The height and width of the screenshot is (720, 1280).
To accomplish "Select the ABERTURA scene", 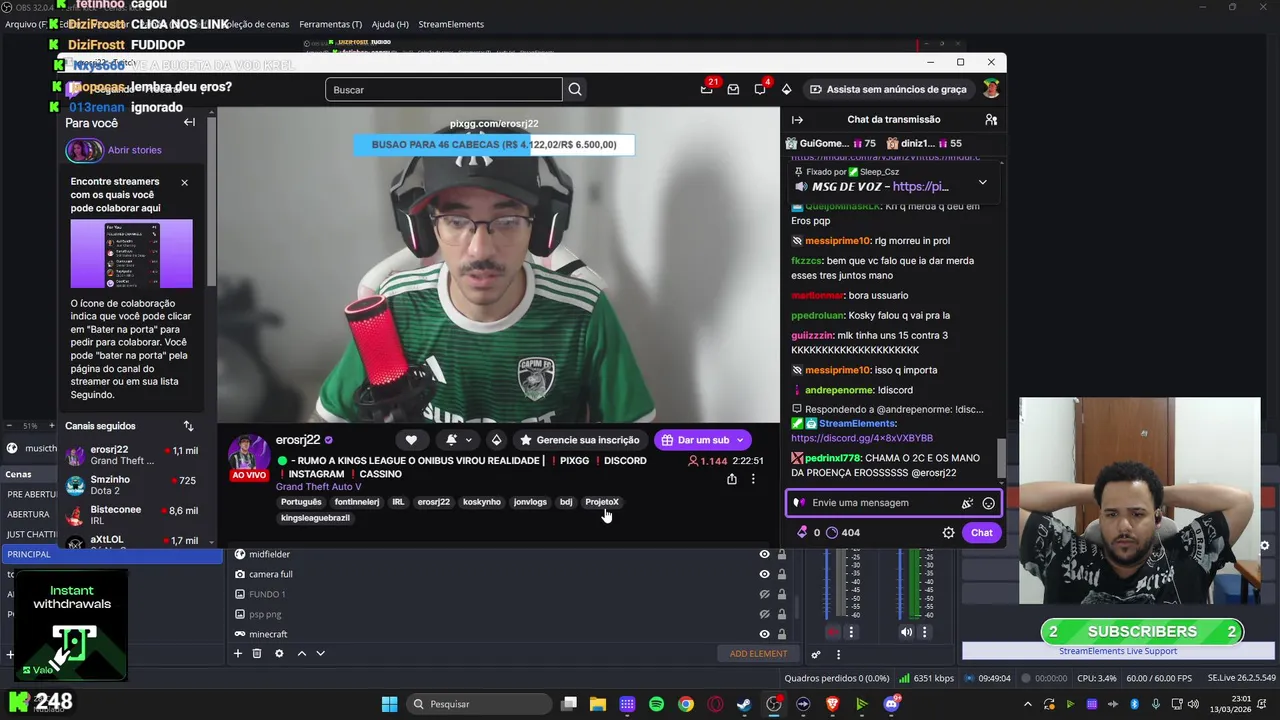I will pyautogui.click(x=30, y=514).
